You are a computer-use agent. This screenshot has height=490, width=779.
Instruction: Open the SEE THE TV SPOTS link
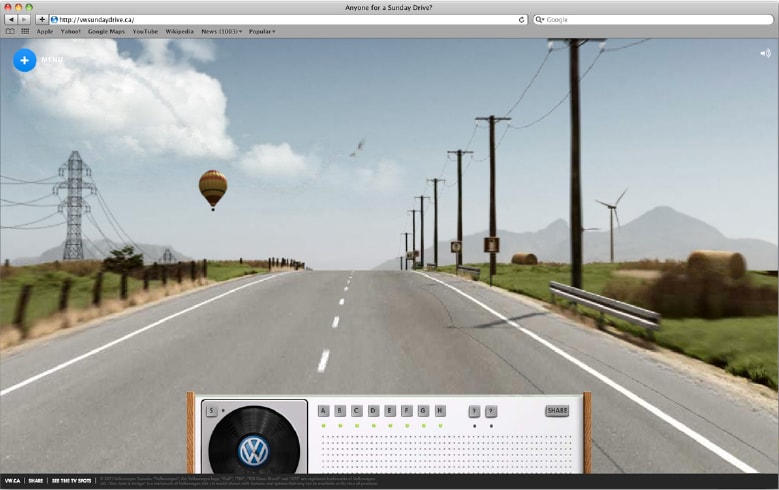click(x=72, y=481)
